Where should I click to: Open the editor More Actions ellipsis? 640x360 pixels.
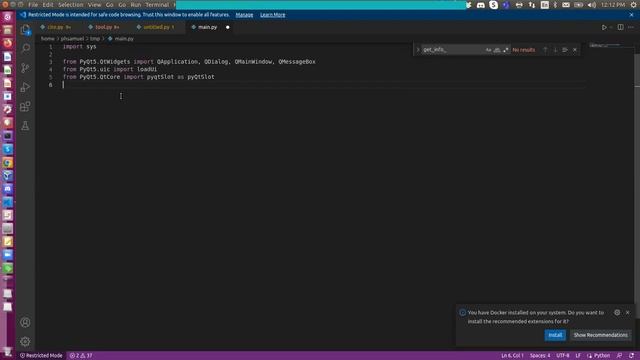(631, 27)
